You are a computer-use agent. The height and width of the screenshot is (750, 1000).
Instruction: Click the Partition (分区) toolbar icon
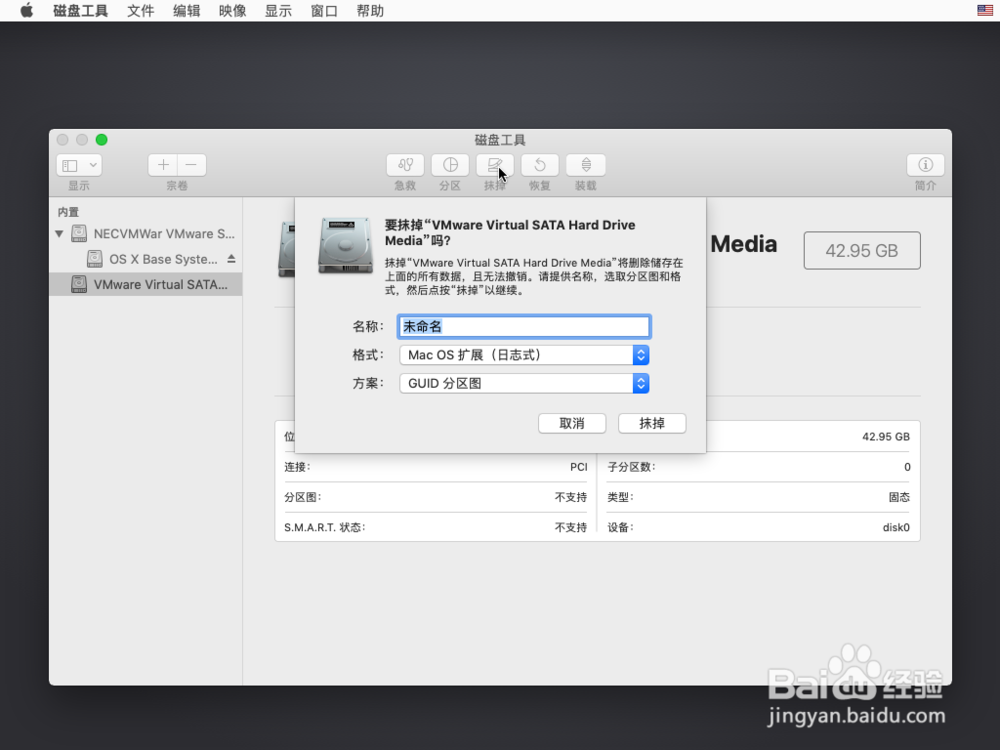point(450,165)
